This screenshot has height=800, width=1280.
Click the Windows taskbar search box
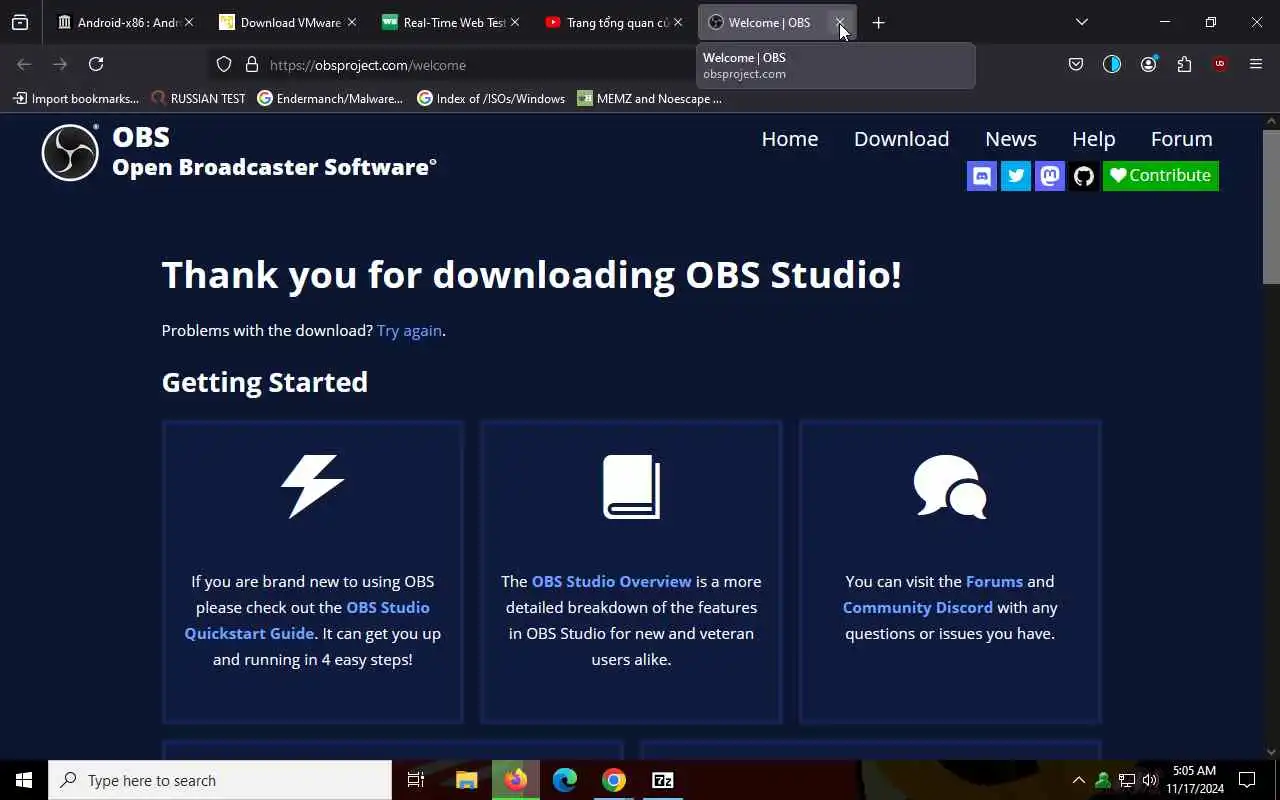[220, 780]
